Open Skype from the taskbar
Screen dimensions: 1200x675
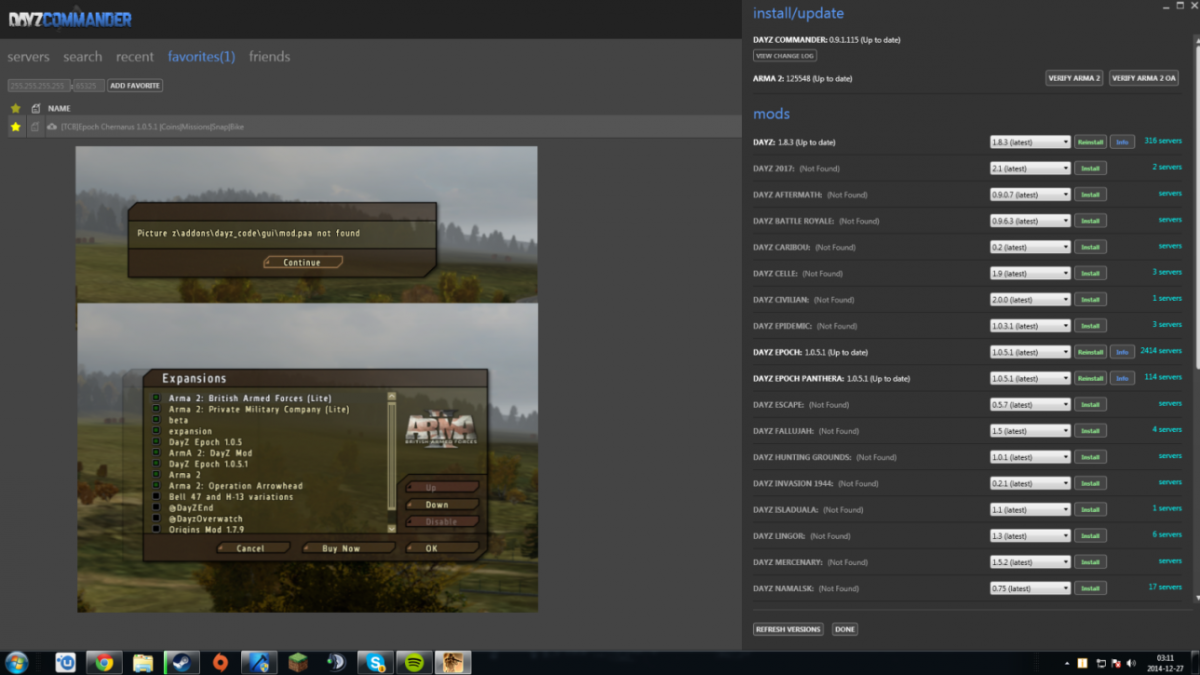(x=375, y=663)
